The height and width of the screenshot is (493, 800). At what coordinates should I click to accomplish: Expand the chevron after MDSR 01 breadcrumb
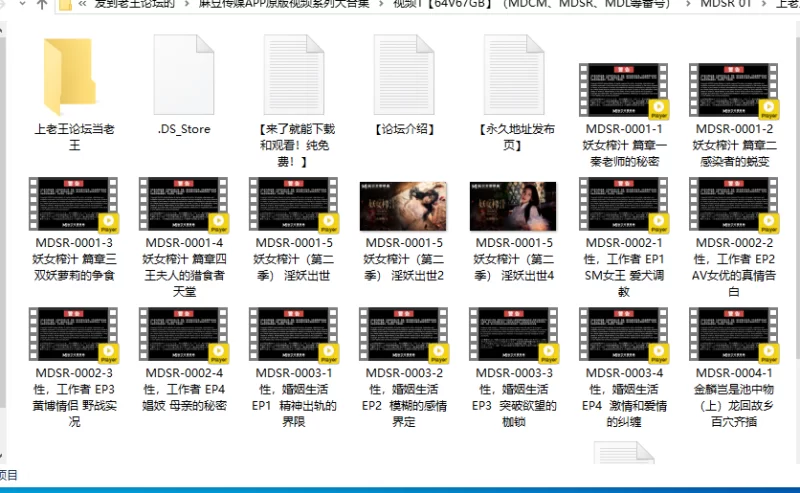[764, 4]
